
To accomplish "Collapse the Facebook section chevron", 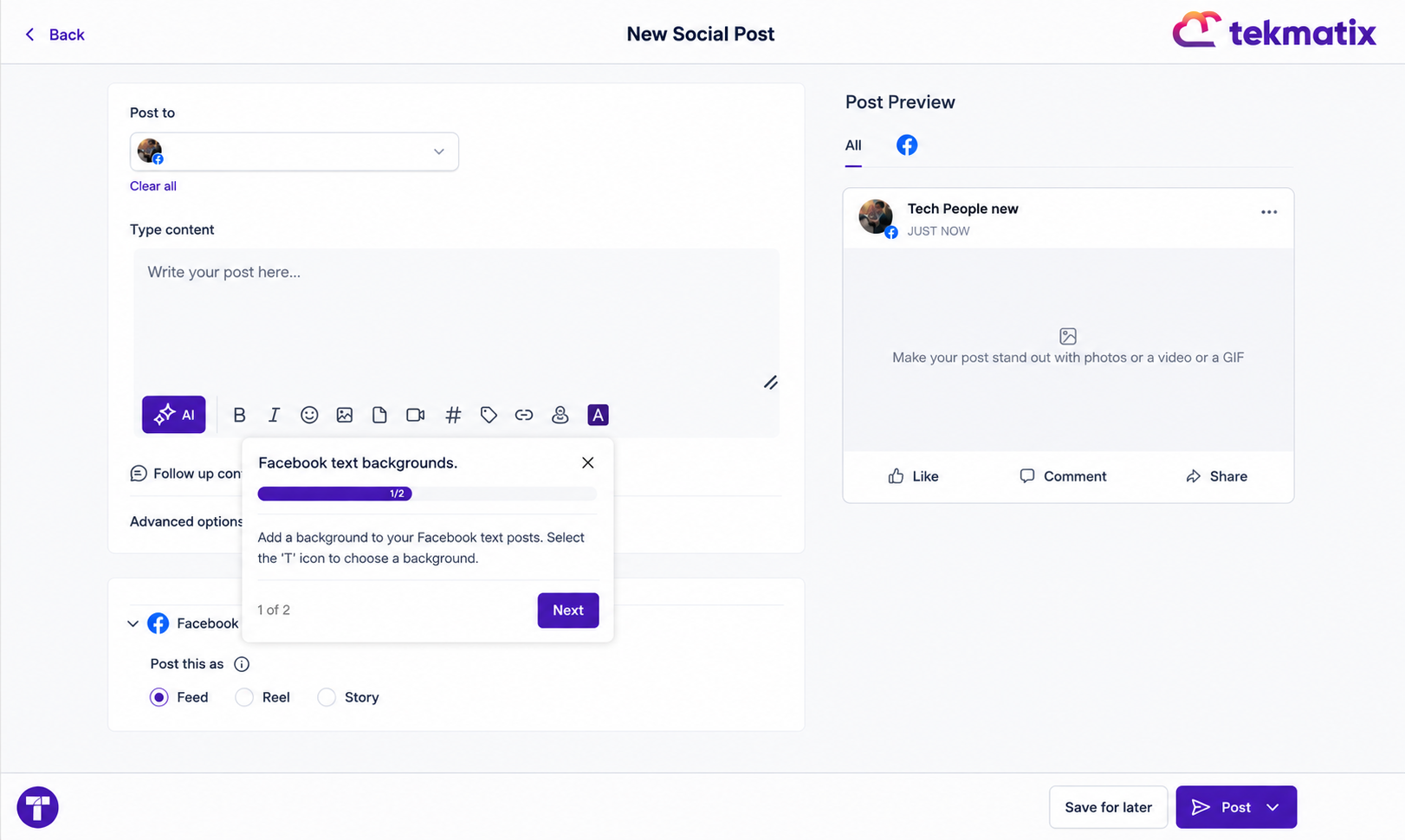I will [x=133, y=624].
